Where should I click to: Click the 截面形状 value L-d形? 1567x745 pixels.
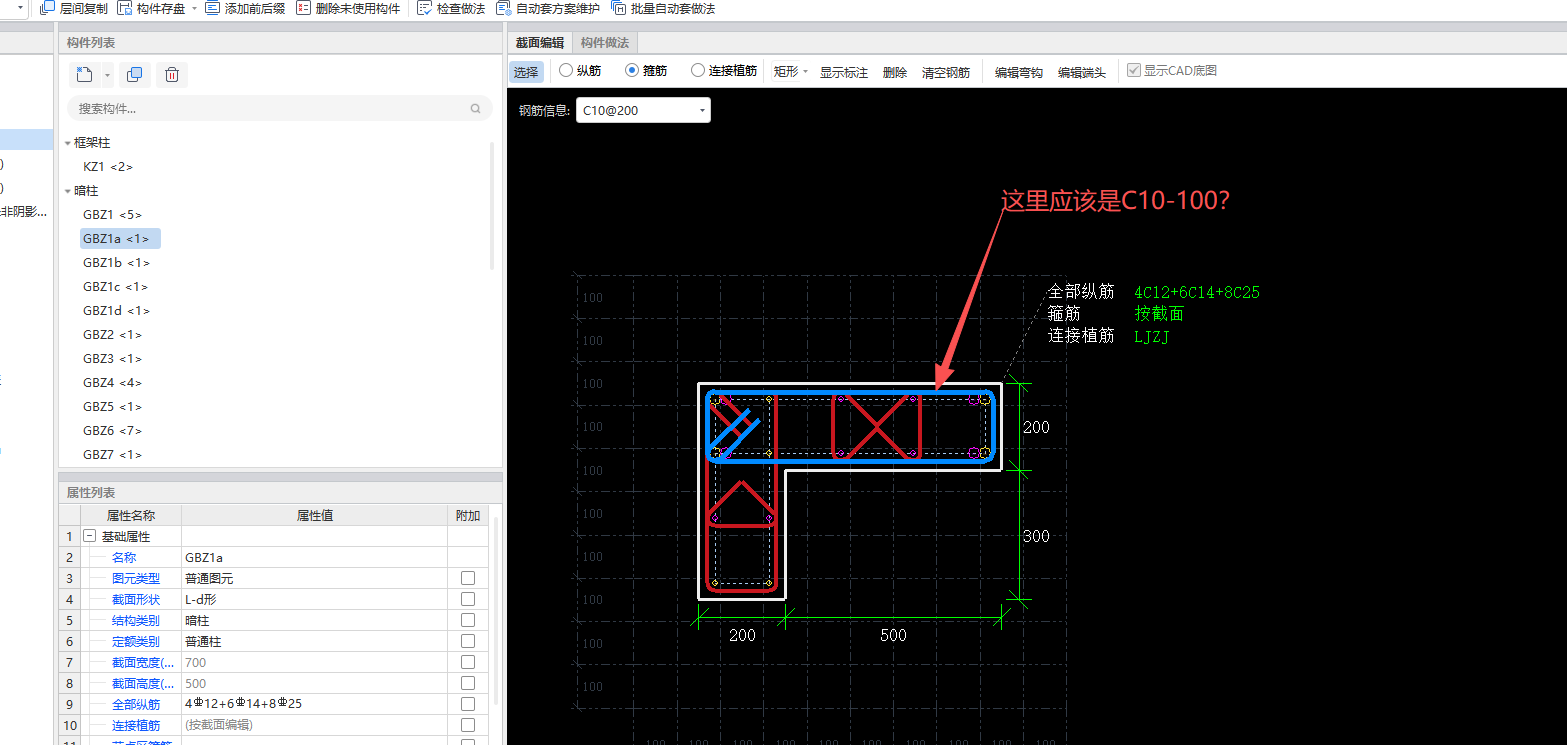point(314,599)
